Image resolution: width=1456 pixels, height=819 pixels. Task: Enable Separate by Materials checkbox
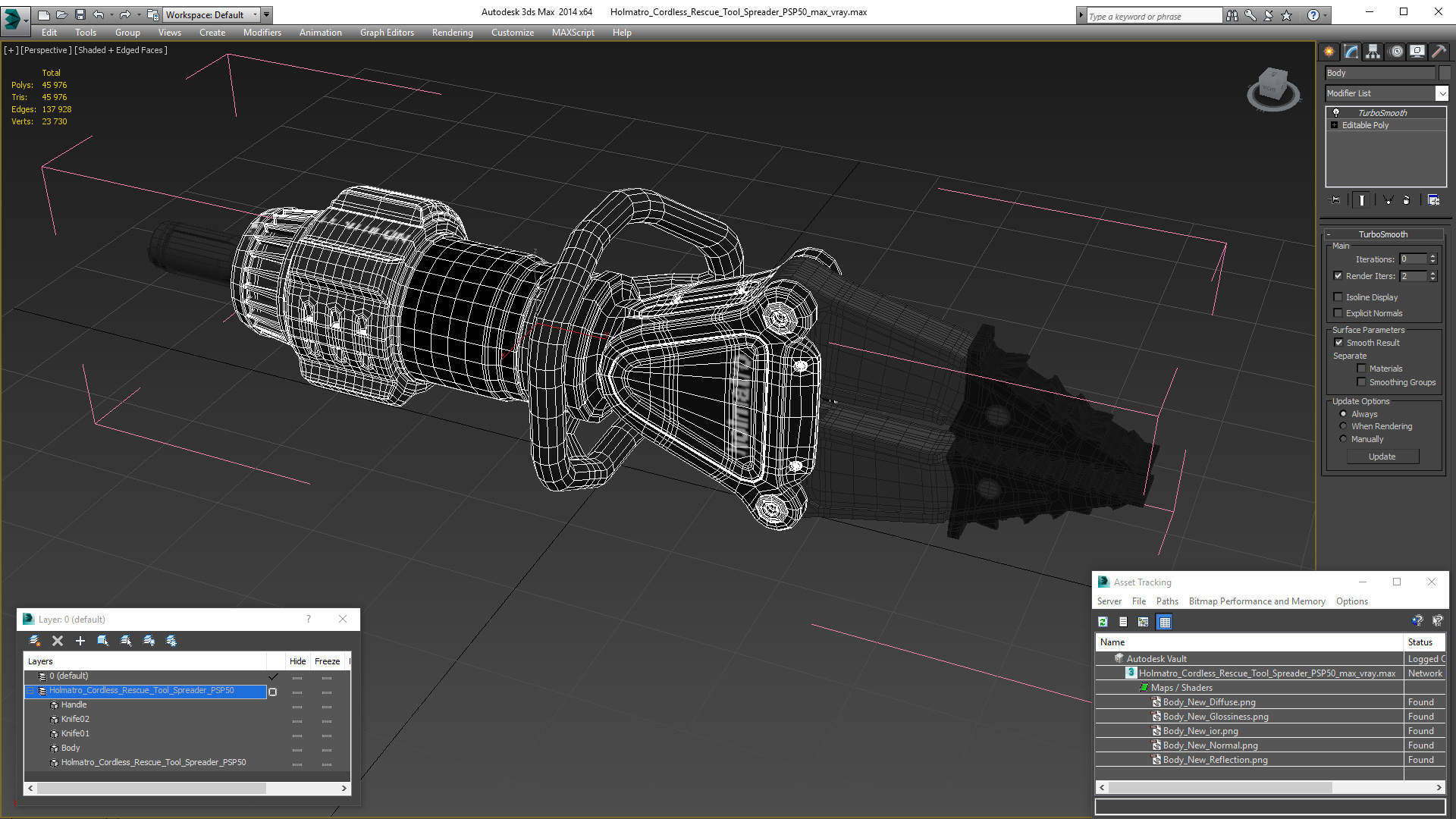pos(1362,369)
